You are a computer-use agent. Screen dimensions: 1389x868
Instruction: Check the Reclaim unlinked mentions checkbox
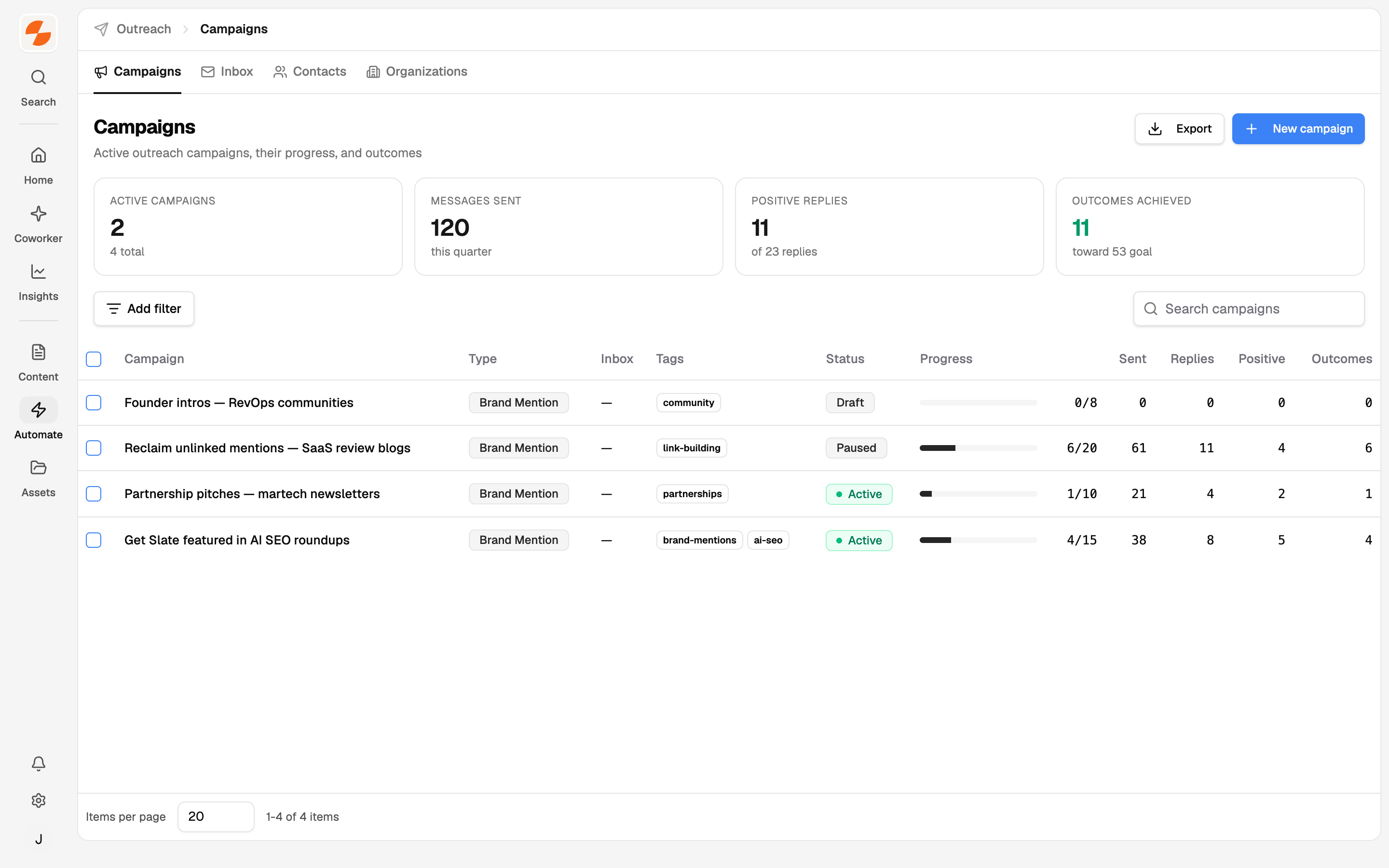coord(94,448)
